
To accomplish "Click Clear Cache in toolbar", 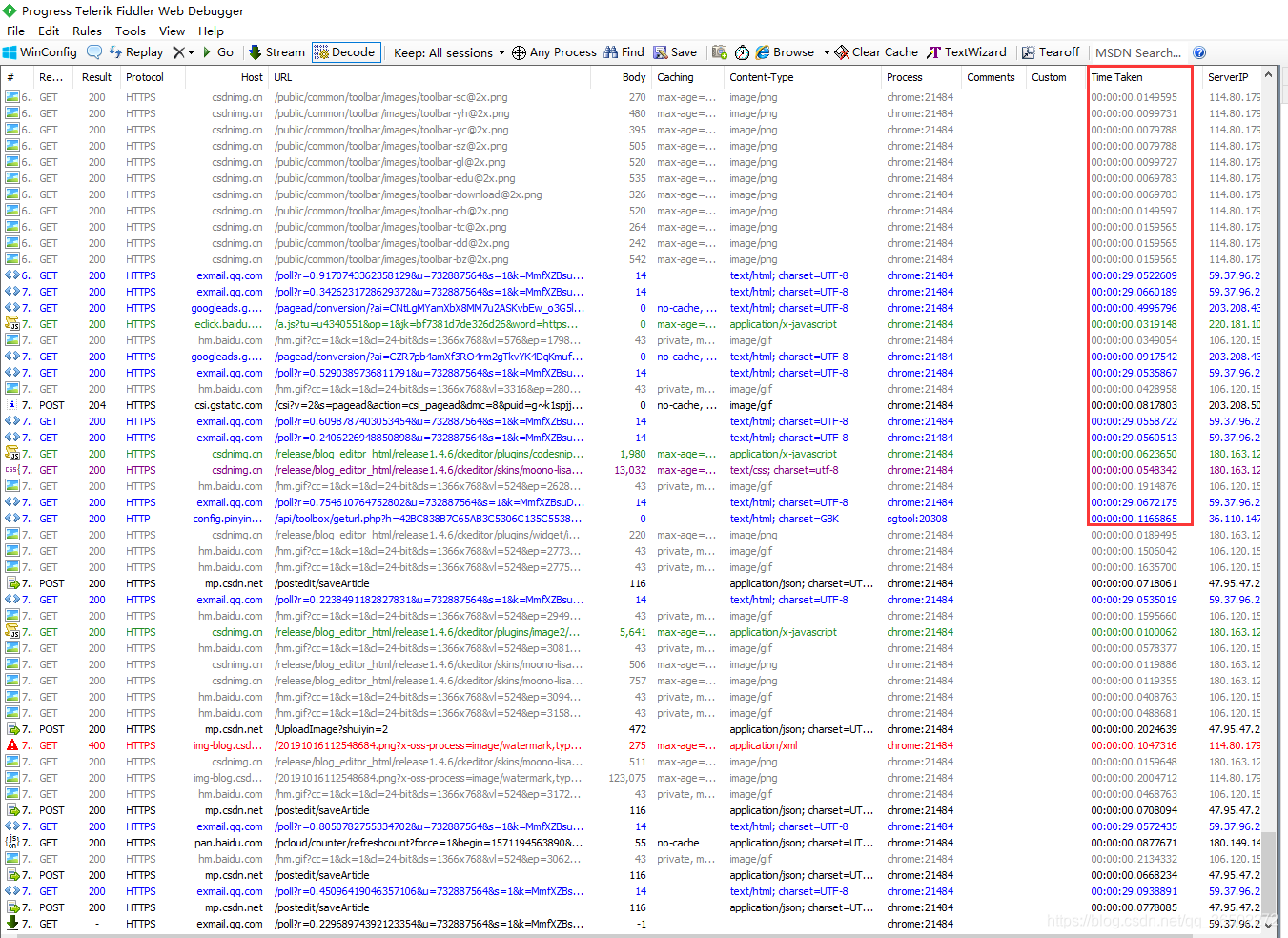I will tap(876, 52).
